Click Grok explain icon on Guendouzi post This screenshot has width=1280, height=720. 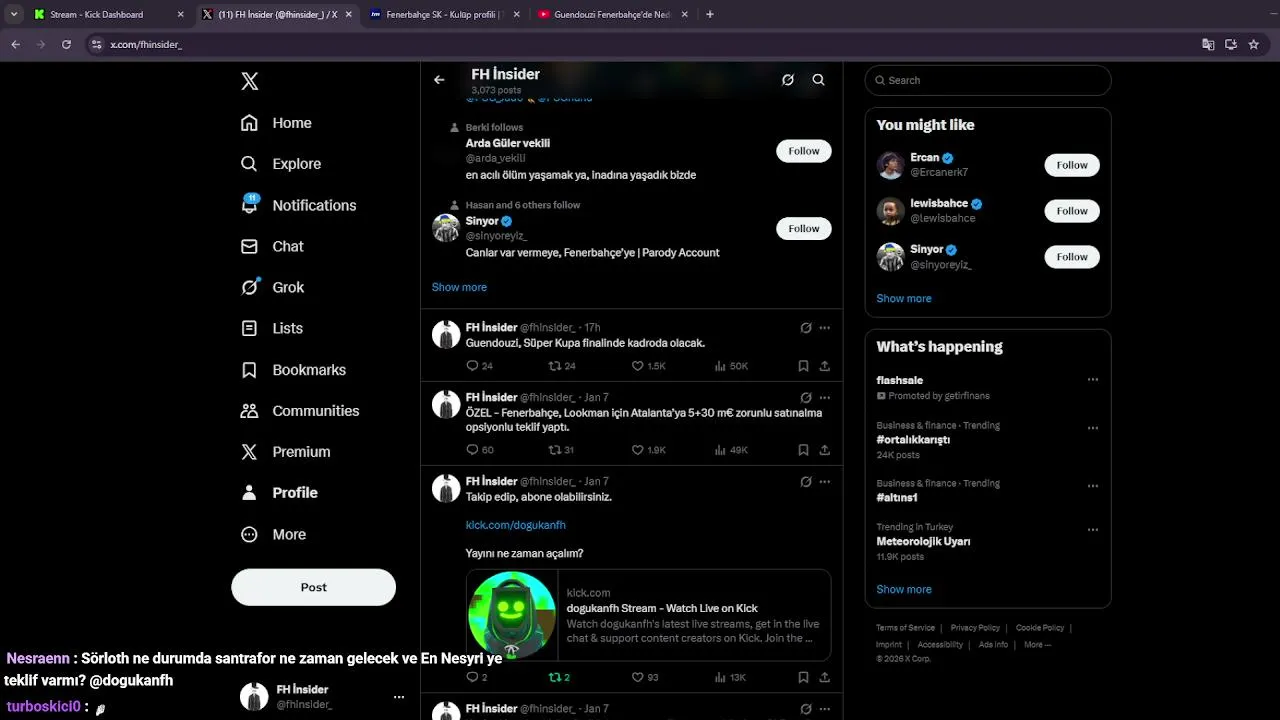point(806,328)
